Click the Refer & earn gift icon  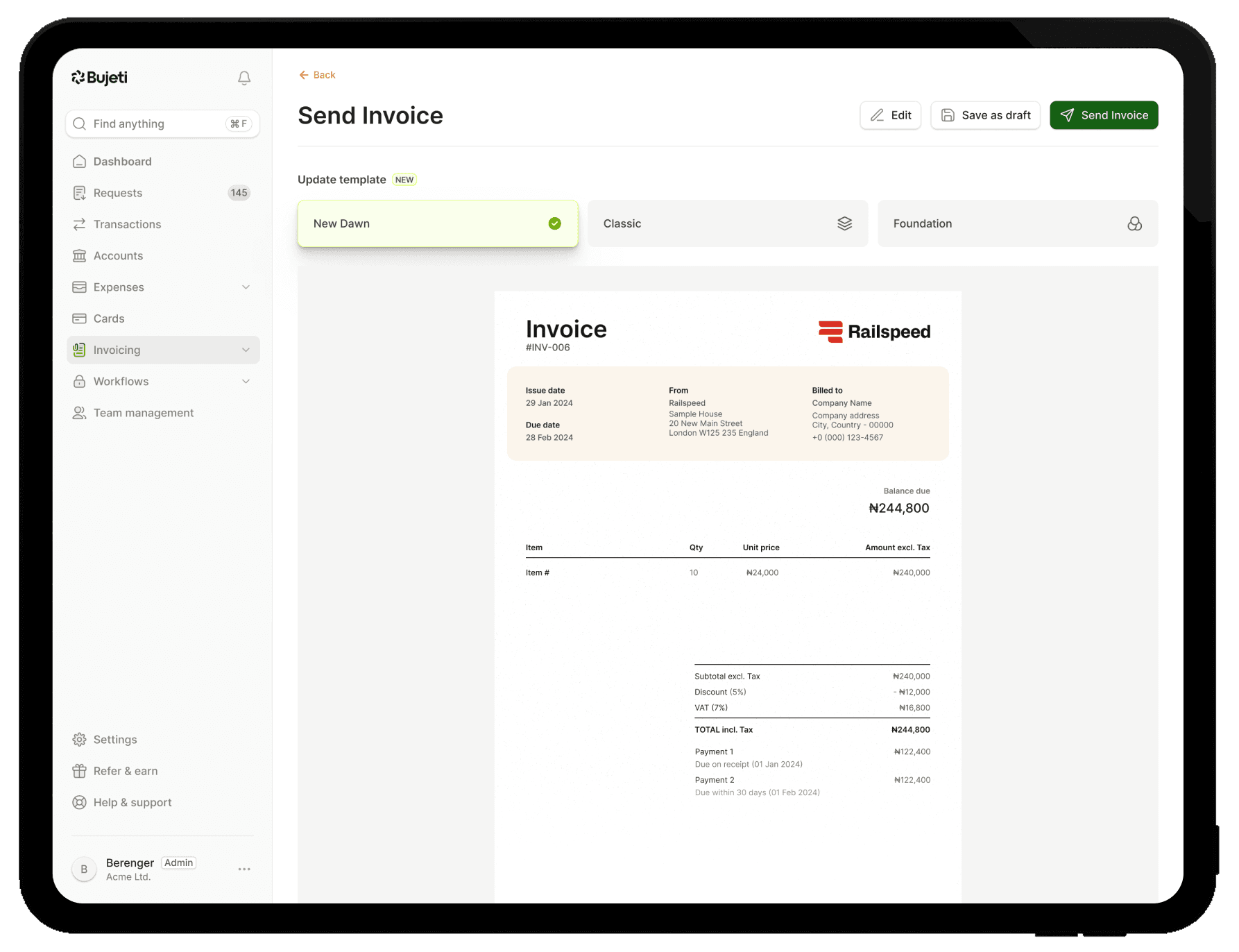(x=80, y=771)
